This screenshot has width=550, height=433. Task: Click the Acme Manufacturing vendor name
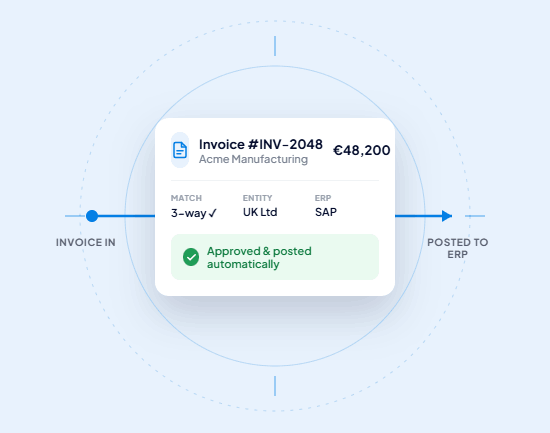pos(253,159)
